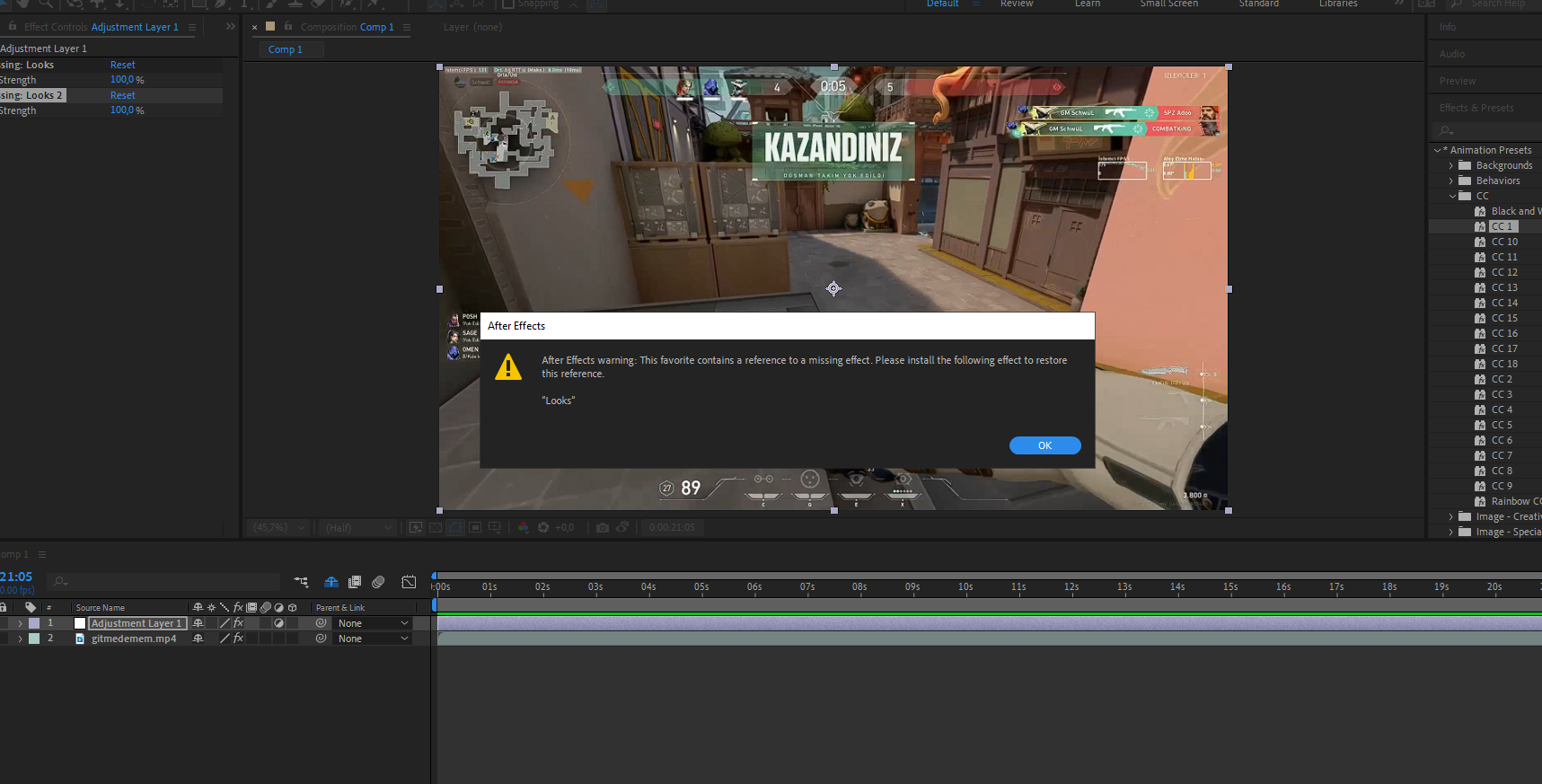Show the hidden panel tabs overflow arrows
The width and height of the screenshot is (1542, 784).
(231, 27)
